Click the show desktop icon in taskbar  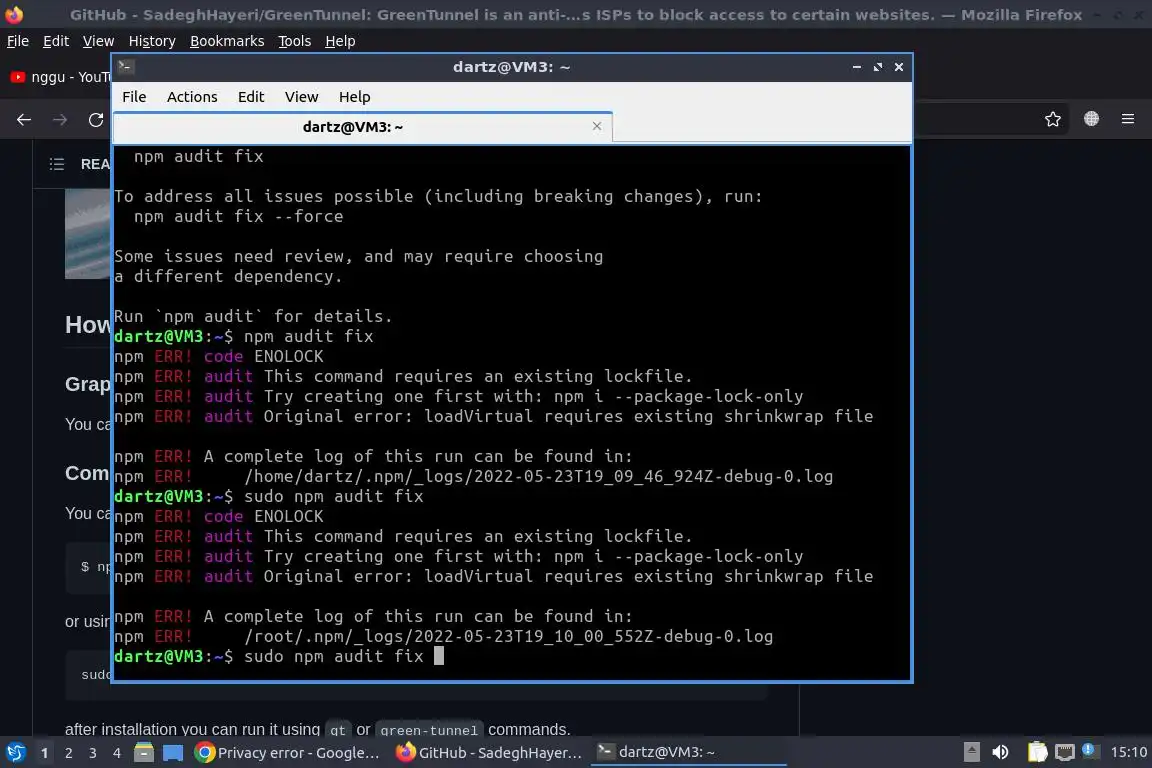tap(173, 753)
